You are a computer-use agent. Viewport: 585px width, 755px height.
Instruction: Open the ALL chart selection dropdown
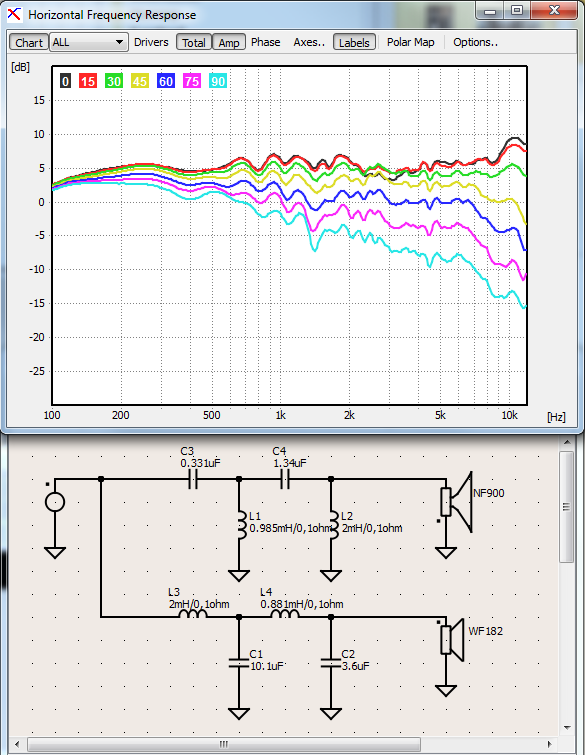point(89,42)
